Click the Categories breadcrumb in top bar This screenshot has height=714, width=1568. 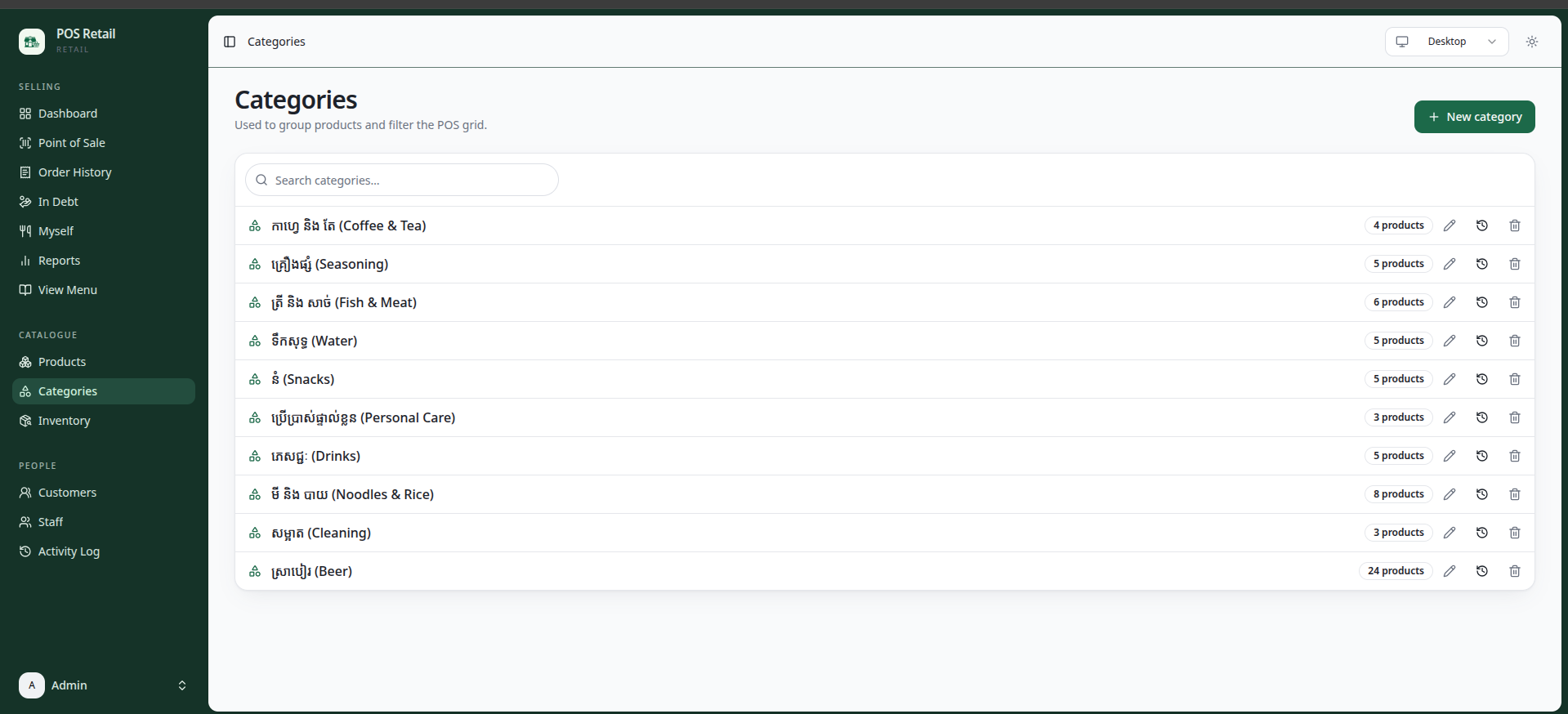(276, 42)
